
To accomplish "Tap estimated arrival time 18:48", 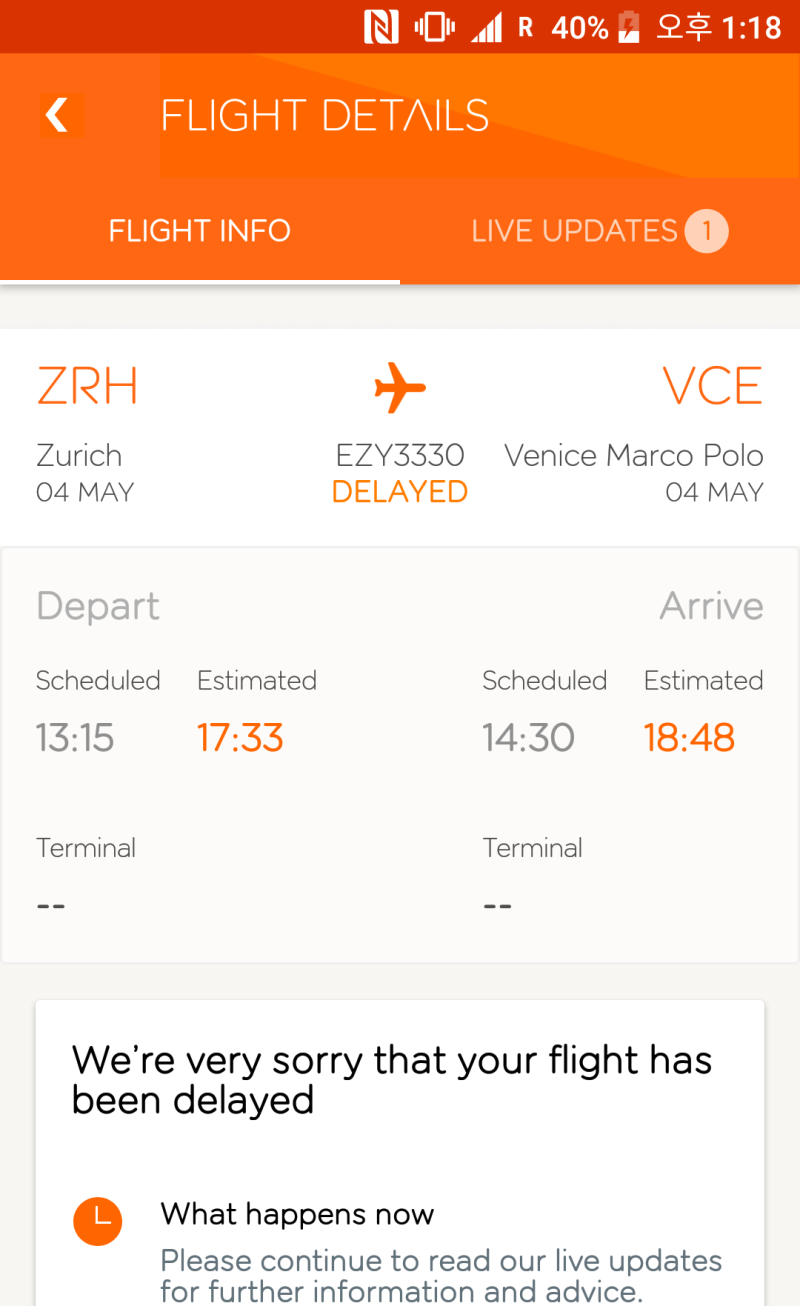I will click(x=689, y=738).
